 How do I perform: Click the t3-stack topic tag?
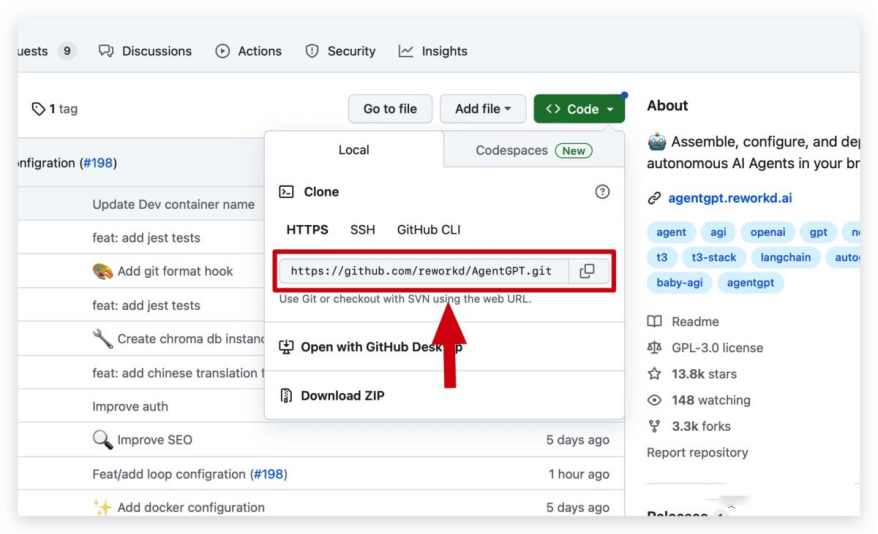pos(714,257)
